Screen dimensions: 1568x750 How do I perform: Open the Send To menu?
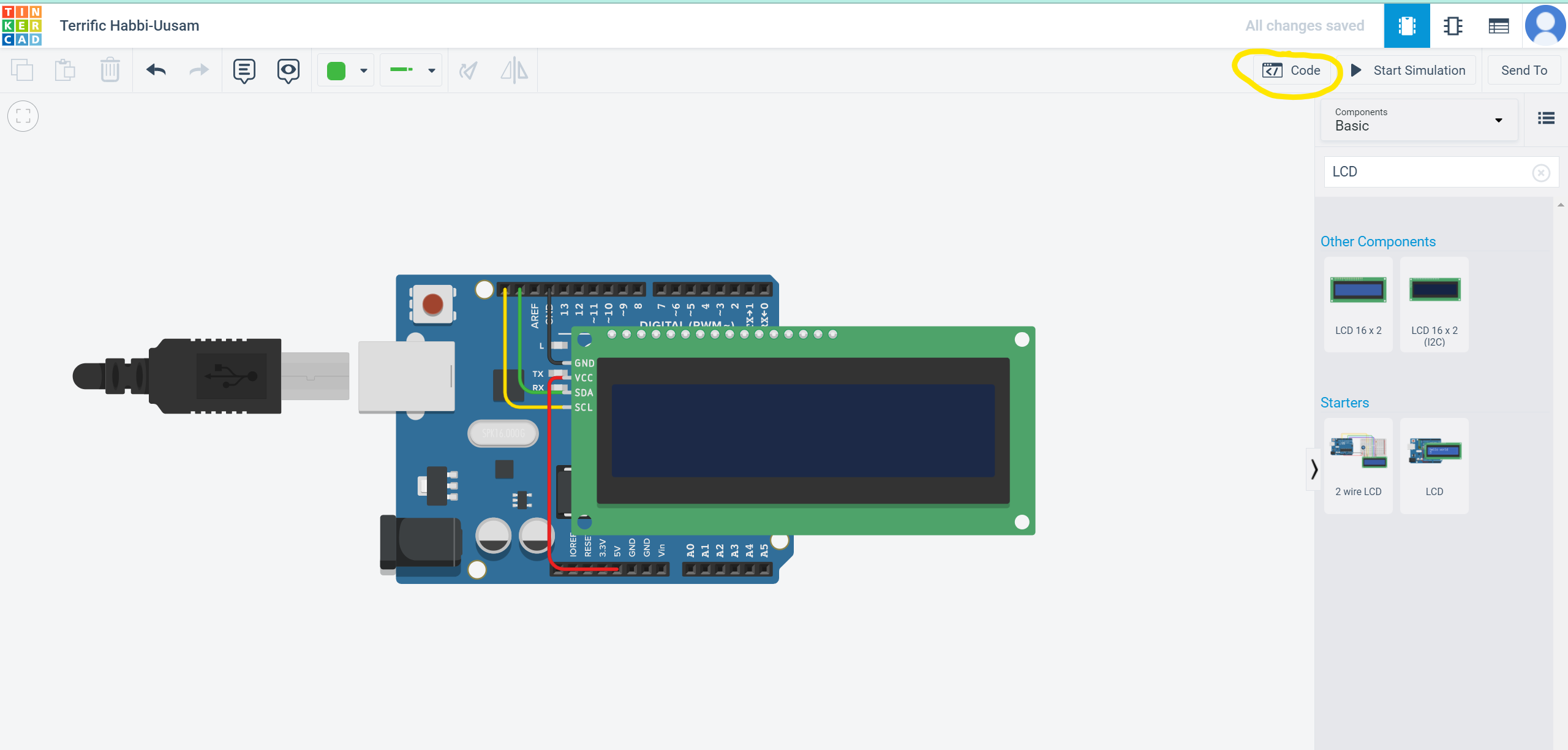1524,70
